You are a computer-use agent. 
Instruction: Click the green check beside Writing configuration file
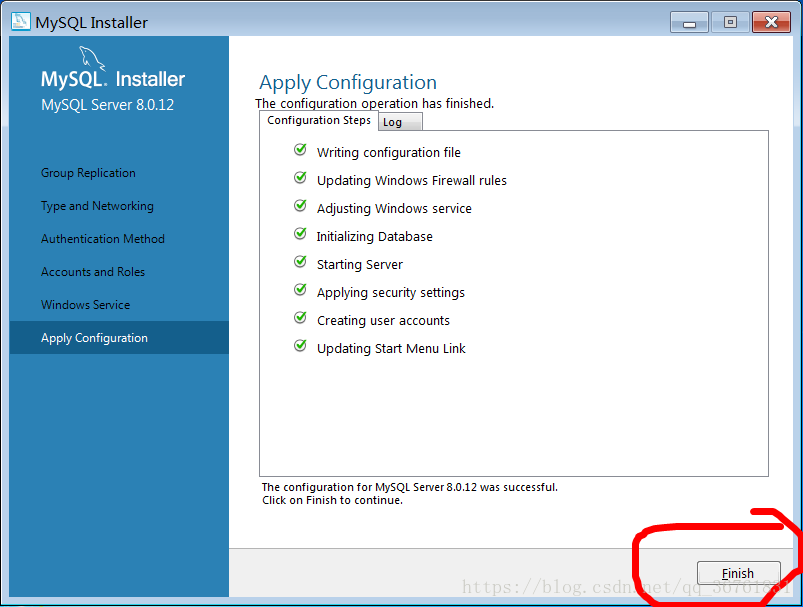[301, 150]
